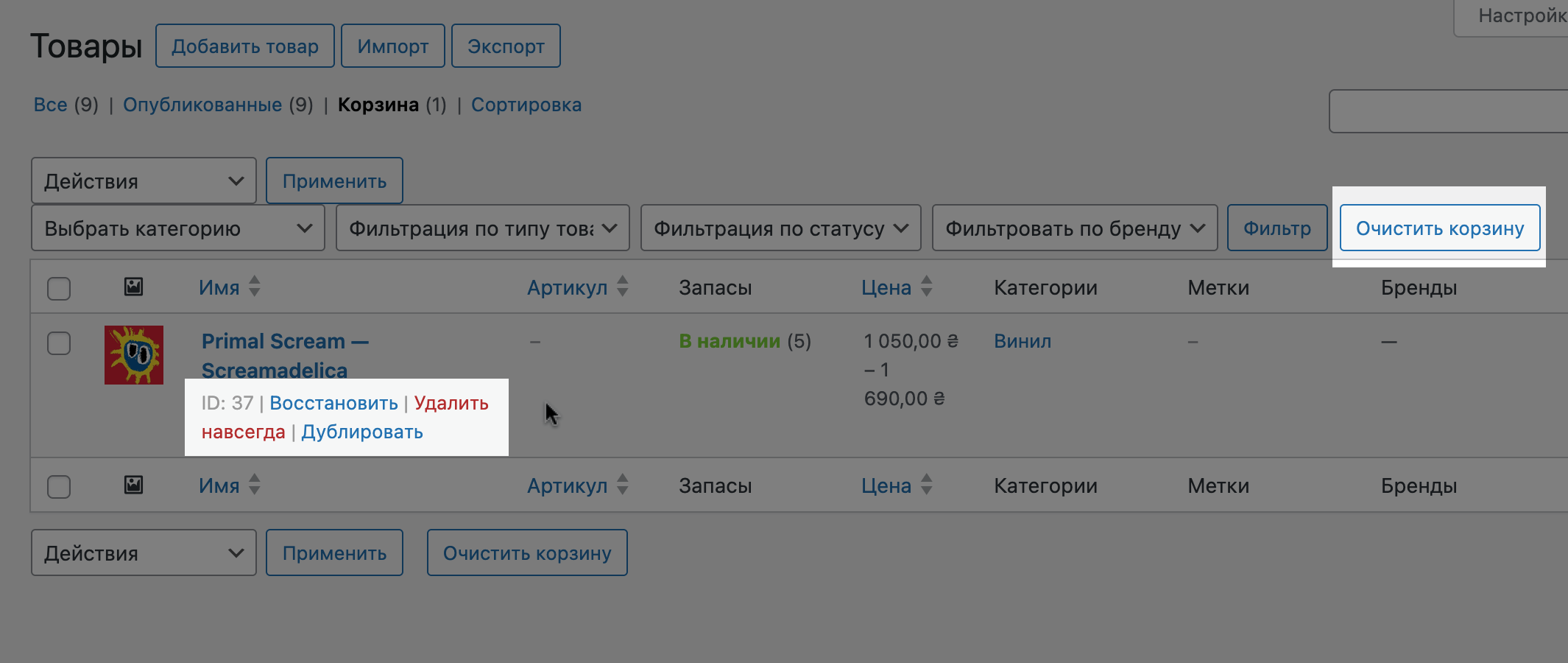Image resolution: width=1568 pixels, height=663 pixels.
Task: Sort by Артикул arrows in footer row
Action: tap(623, 485)
